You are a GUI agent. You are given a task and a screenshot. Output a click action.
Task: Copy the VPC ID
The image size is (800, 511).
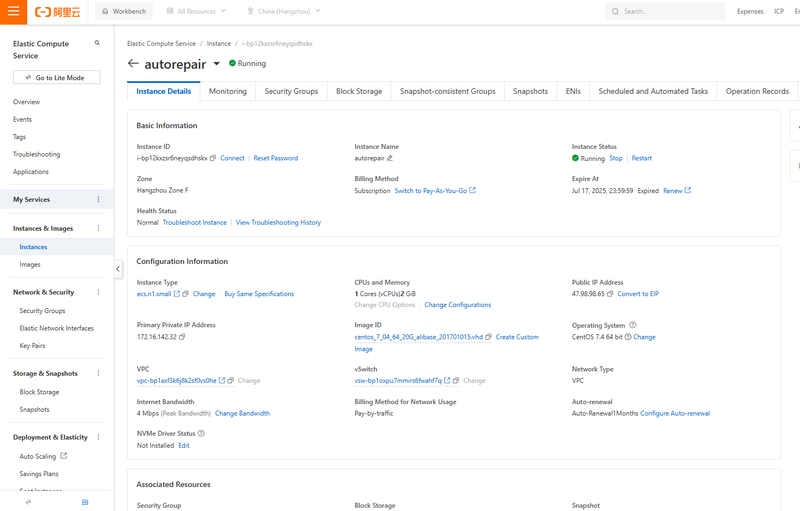(231, 380)
